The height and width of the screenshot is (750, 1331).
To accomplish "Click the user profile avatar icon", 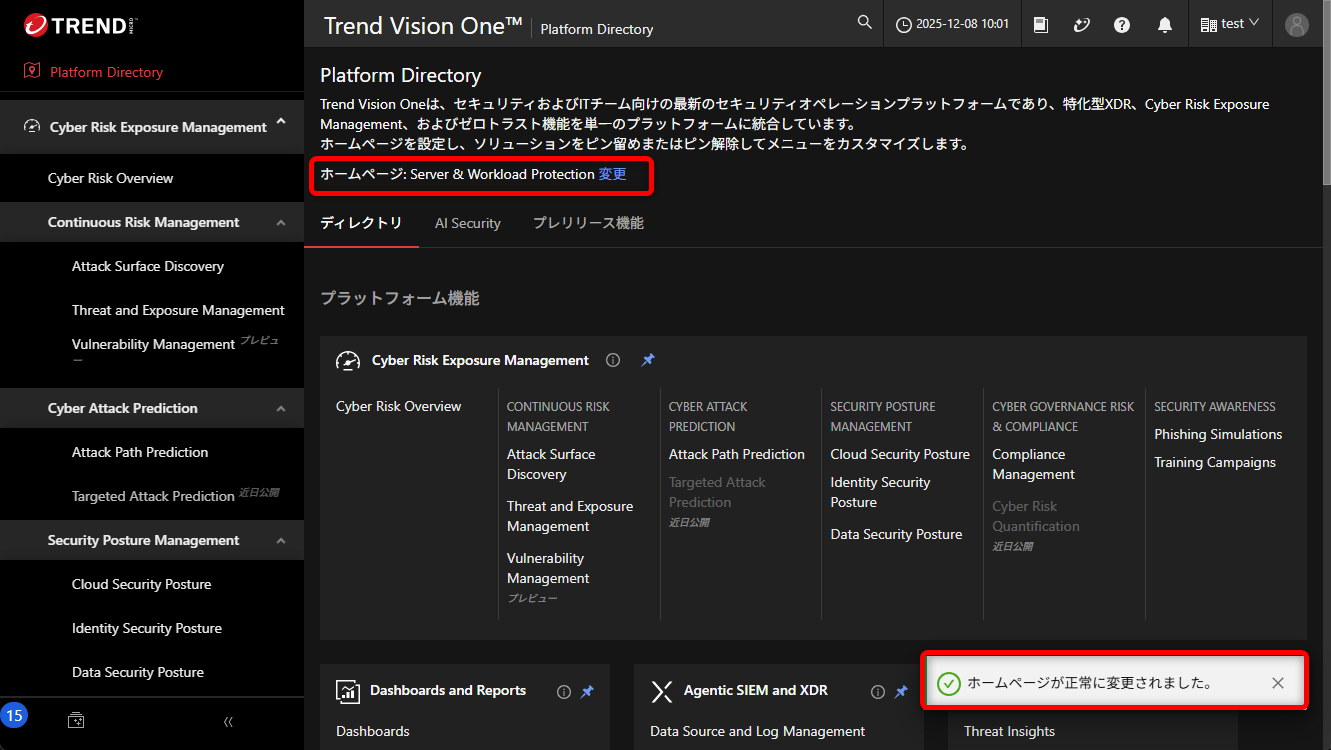I will [1297, 25].
